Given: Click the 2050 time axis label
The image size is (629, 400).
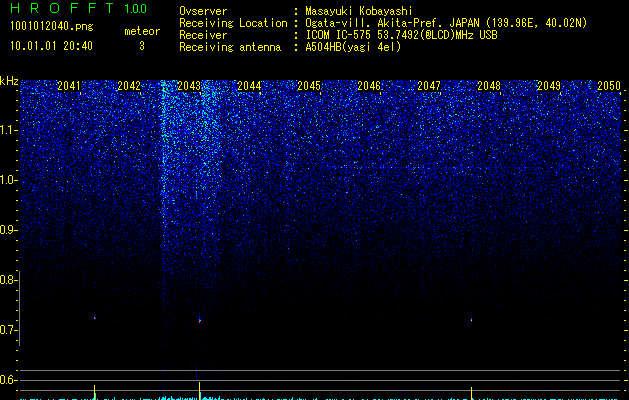Looking at the screenshot, I should (609, 86).
